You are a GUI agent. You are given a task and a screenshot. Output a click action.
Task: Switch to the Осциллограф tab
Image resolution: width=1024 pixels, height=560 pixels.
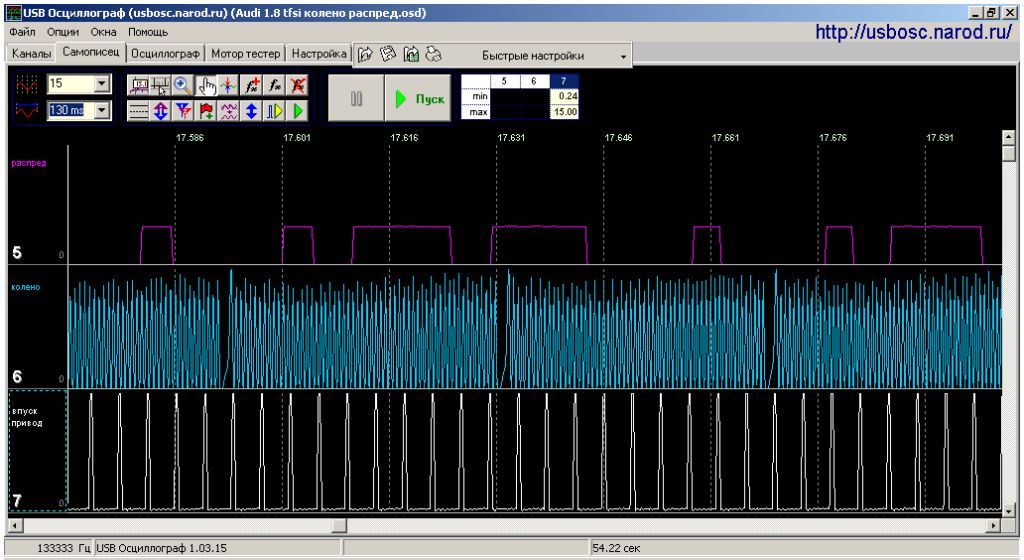pos(163,54)
